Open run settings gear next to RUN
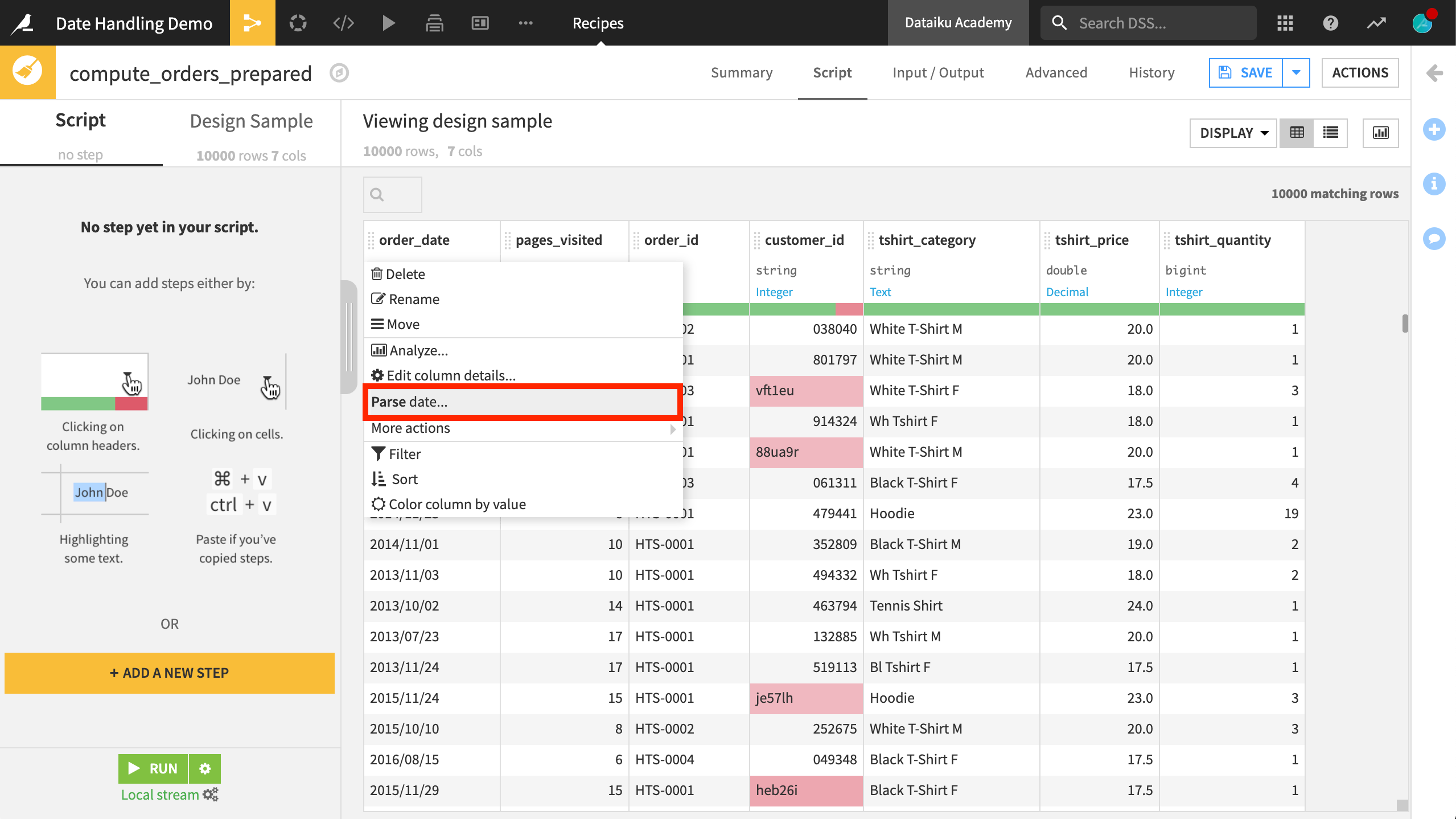Viewport: 1456px width, 819px height. pos(205,768)
